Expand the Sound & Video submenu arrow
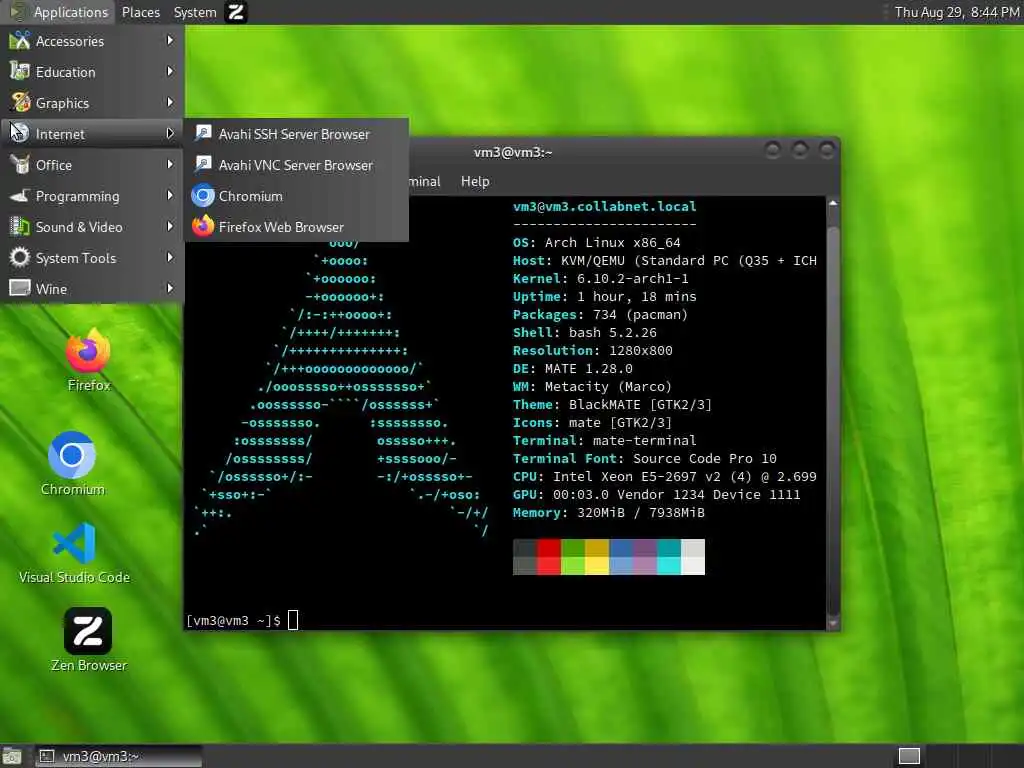1024x768 pixels. pyautogui.click(x=170, y=227)
